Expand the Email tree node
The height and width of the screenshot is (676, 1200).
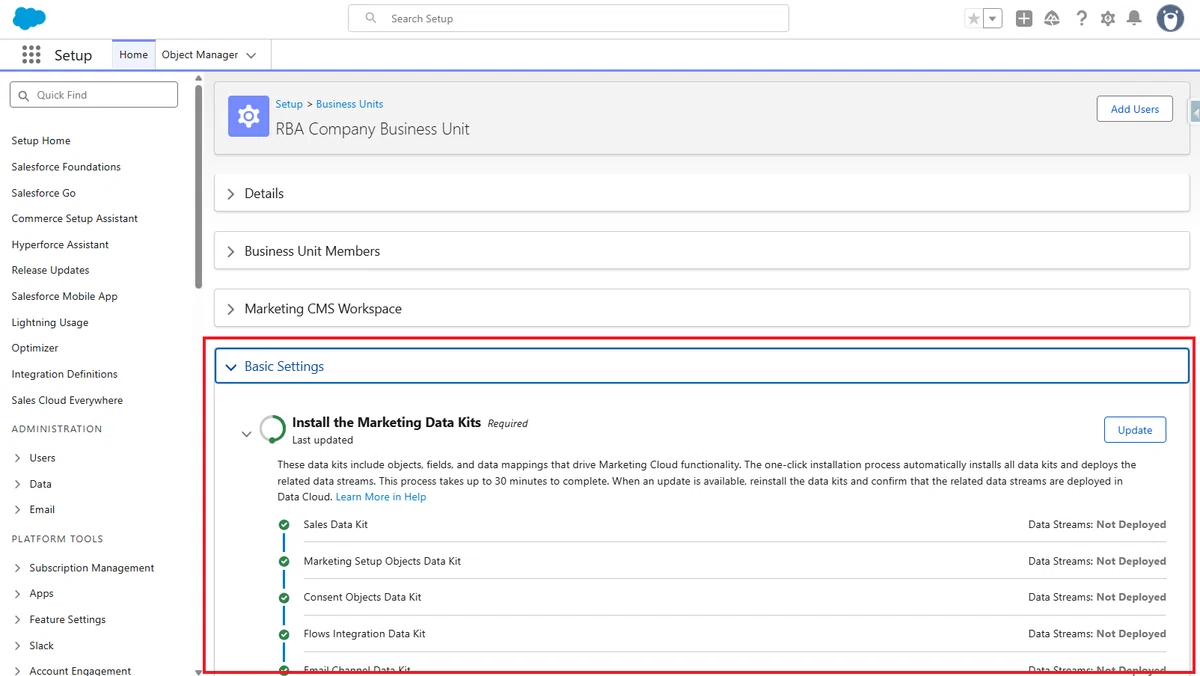click(18, 510)
